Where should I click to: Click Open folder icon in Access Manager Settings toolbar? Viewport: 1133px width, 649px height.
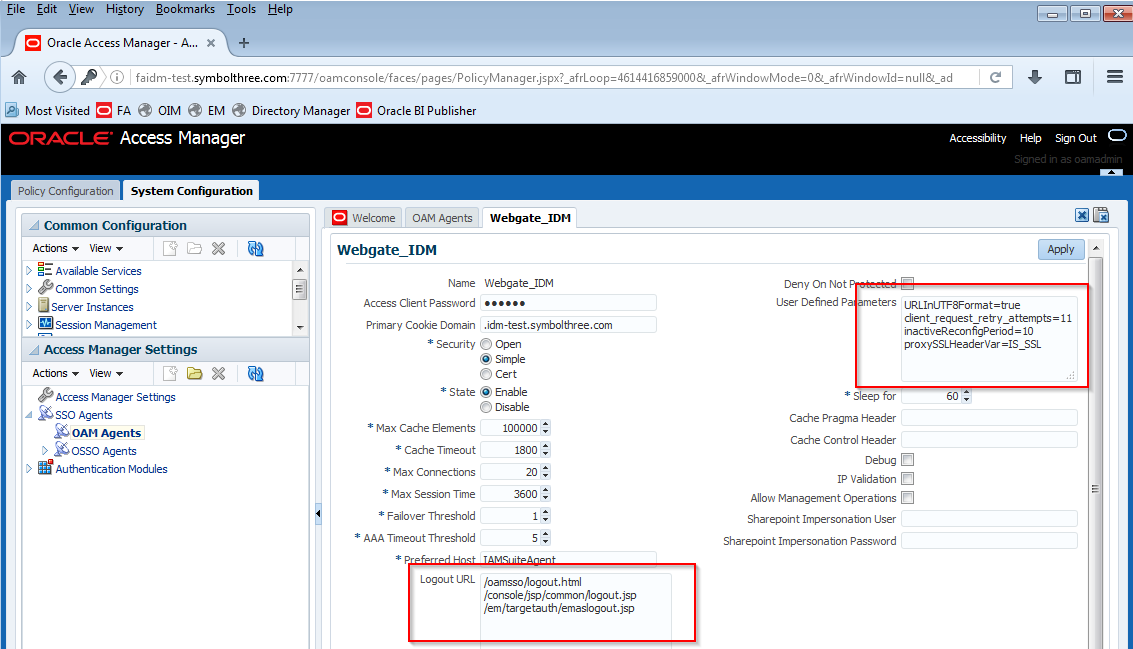click(194, 373)
